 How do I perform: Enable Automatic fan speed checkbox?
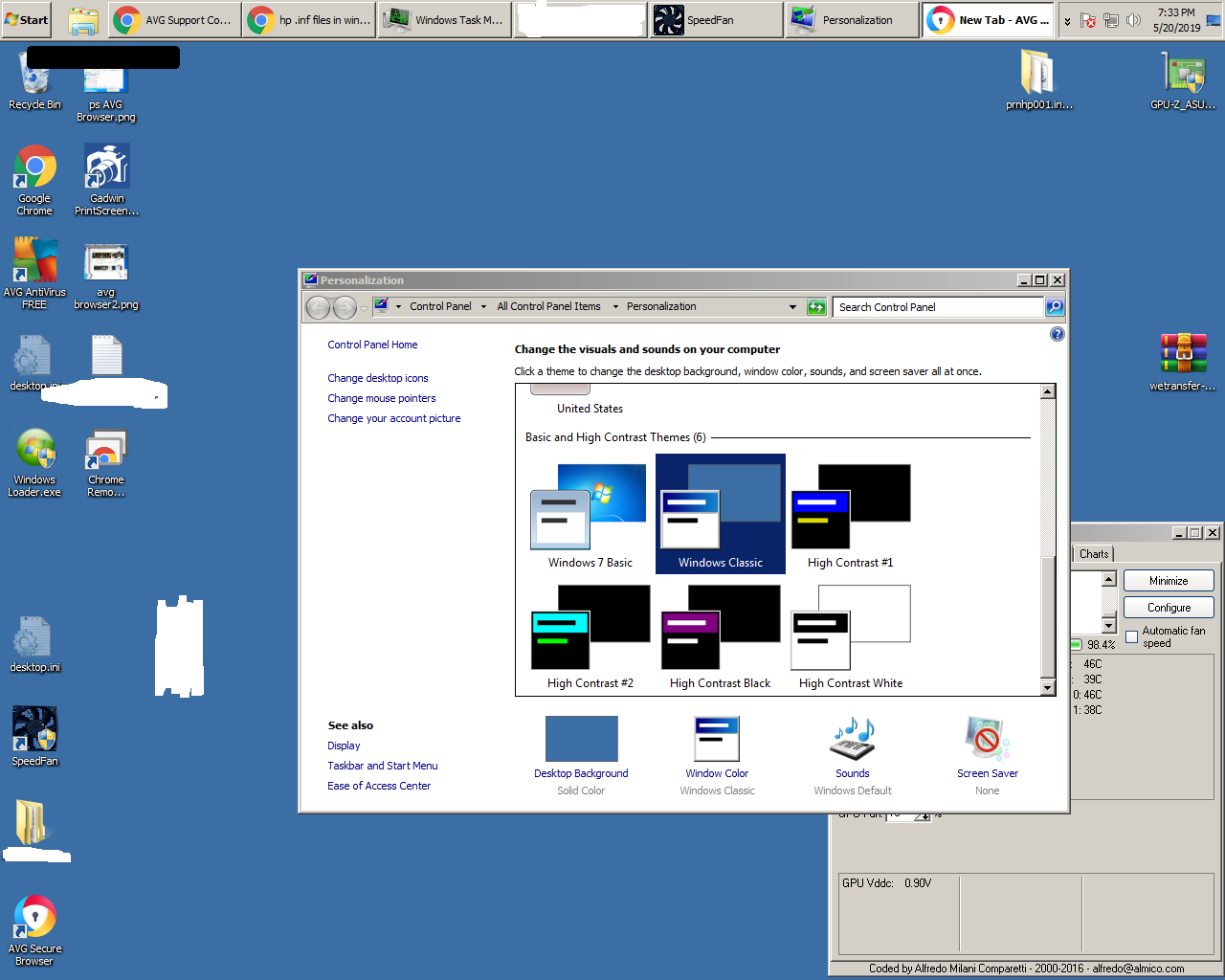click(x=1132, y=636)
